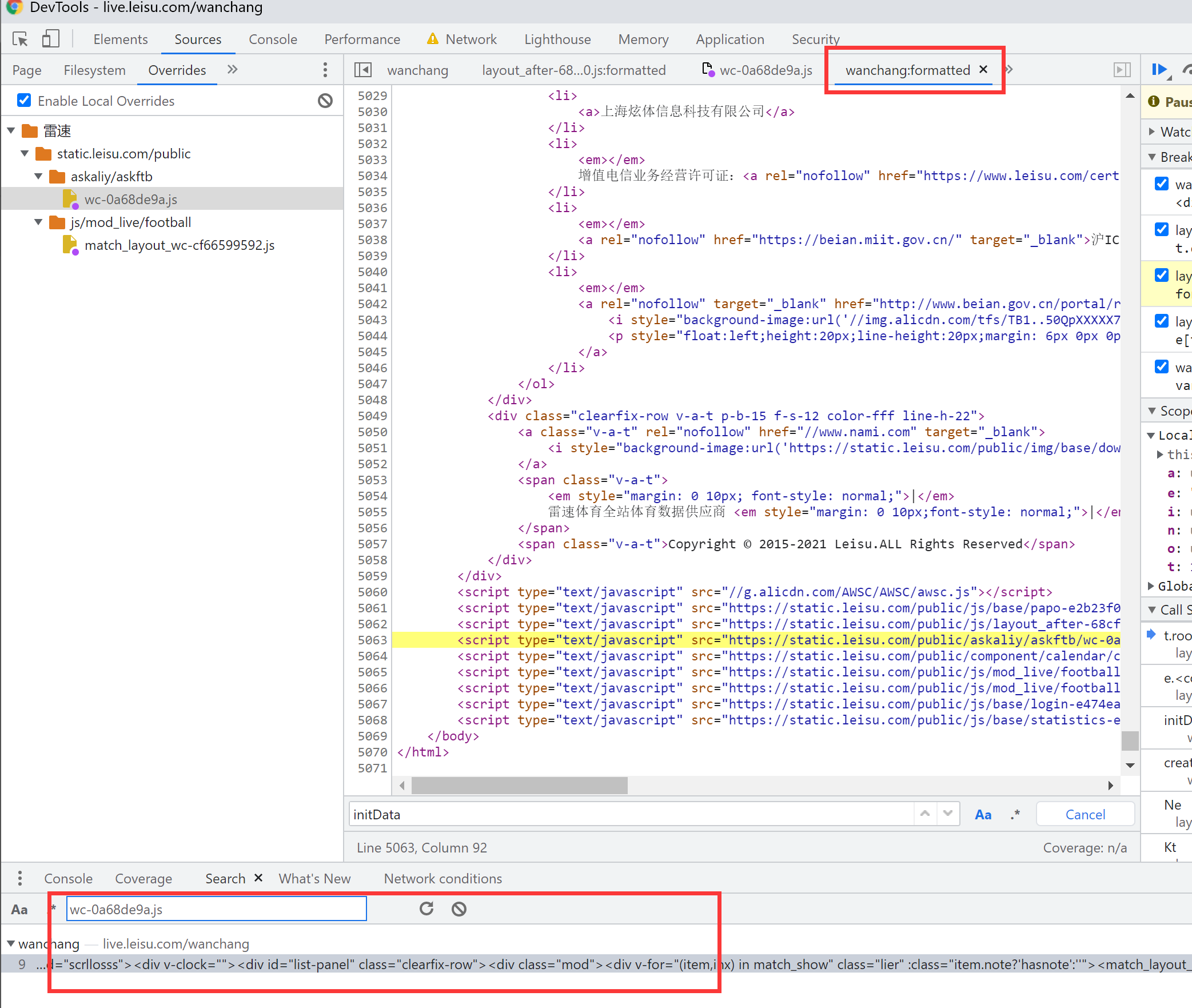Uncheck the first 'wa' breakpoint checkbox
The width and height of the screenshot is (1192, 1008).
(x=1162, y=184)
